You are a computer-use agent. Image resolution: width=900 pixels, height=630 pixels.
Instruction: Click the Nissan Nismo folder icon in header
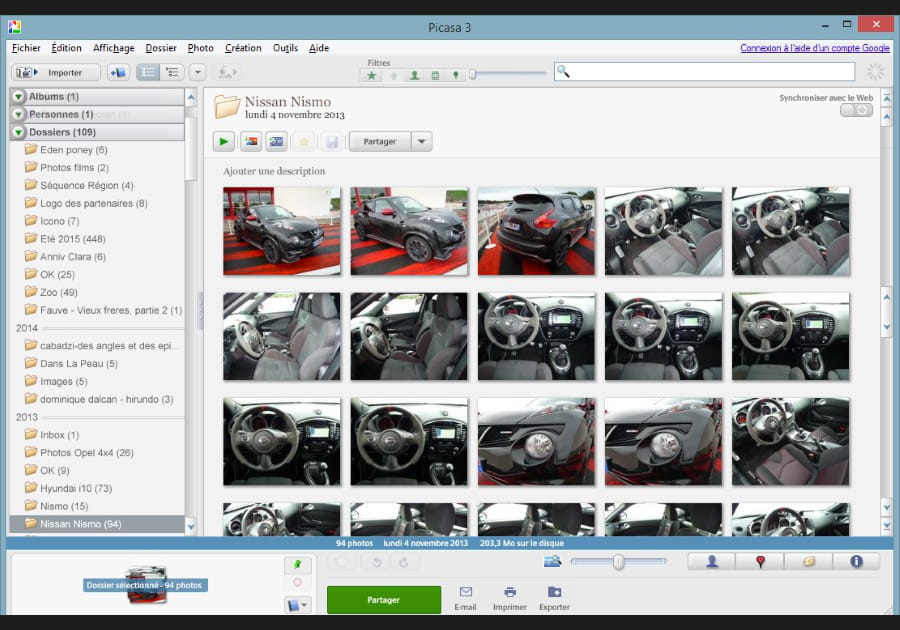click(x=227, y=107)
